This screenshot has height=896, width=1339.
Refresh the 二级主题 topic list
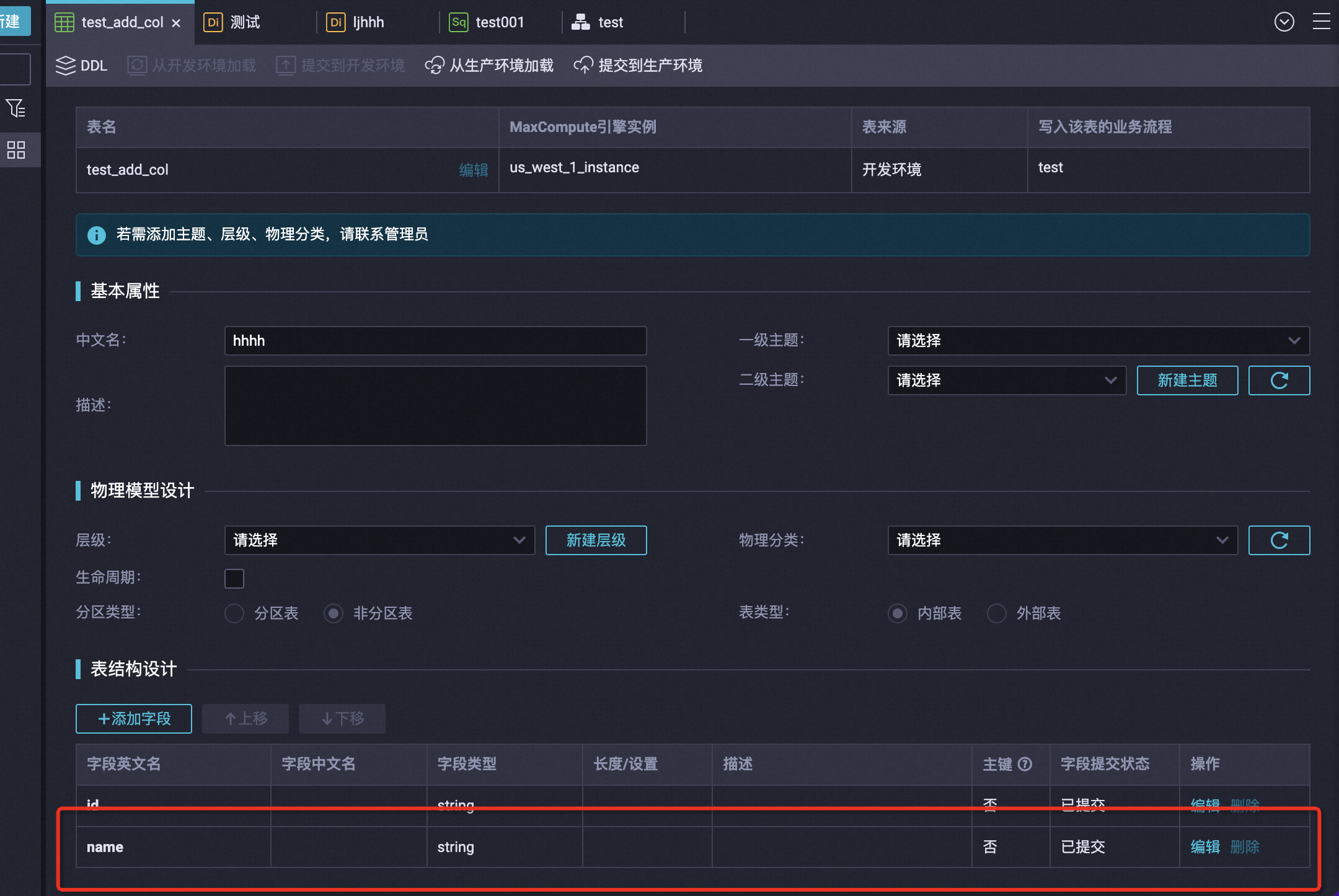(x=1279, y=380)
